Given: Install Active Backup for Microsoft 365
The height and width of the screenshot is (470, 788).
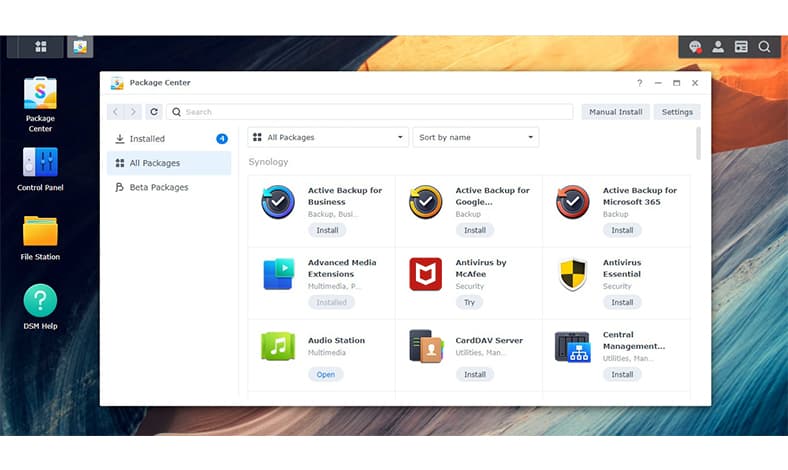Looking at the screenshot, I should tap(622, 230).
